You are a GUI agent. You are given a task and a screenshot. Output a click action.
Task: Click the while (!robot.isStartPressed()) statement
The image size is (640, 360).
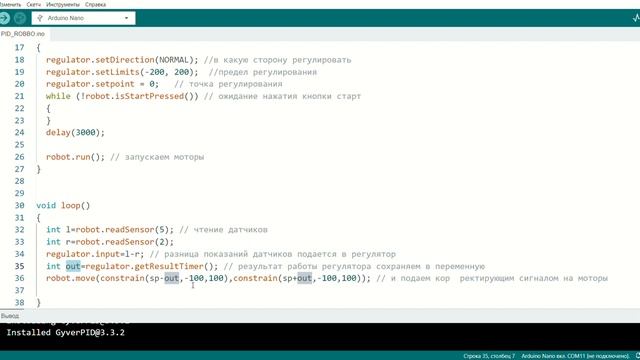pos(122,96)
